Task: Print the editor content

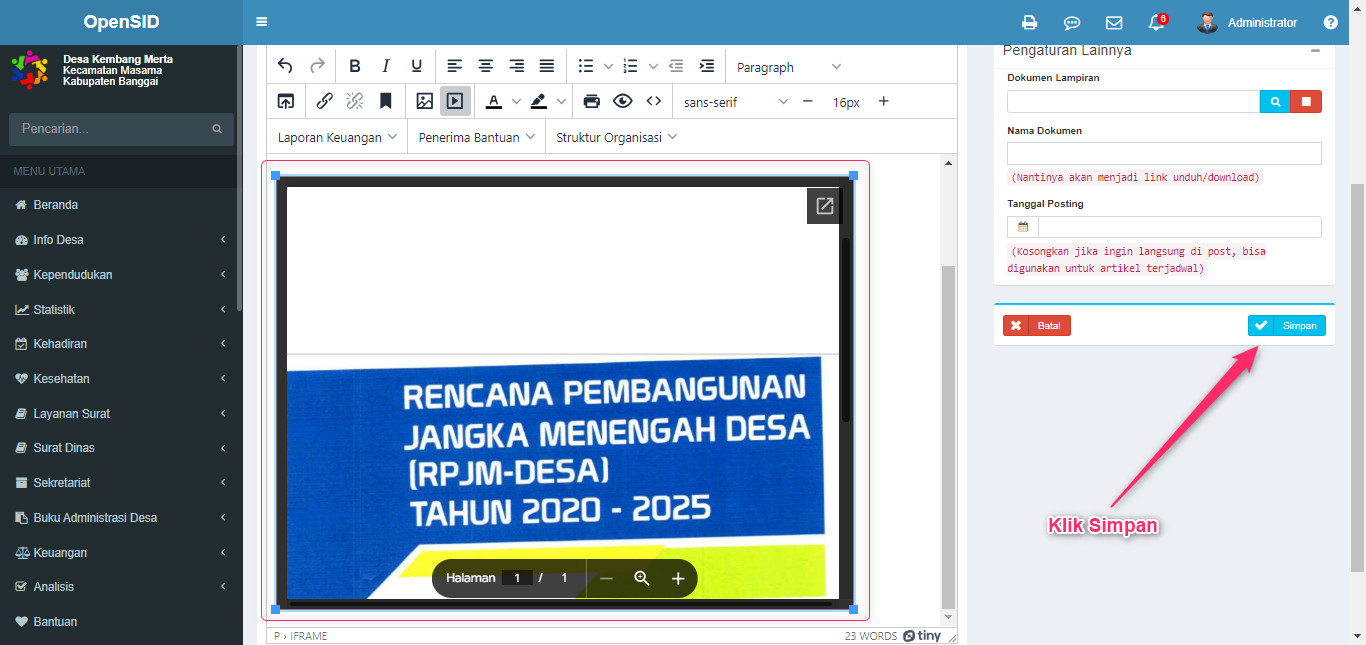Action: click(x=592, y=101)
